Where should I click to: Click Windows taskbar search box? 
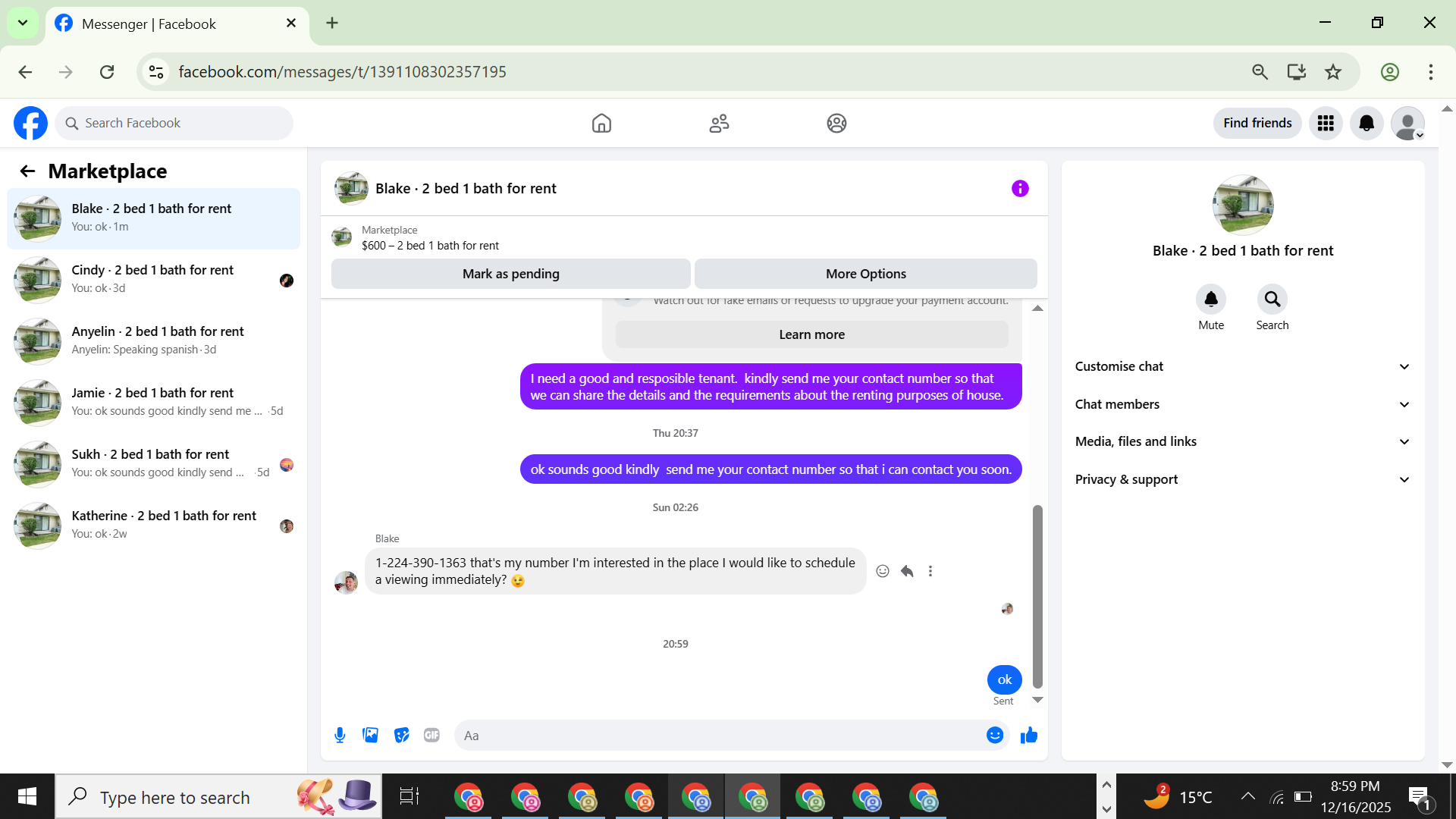(218, 796)
